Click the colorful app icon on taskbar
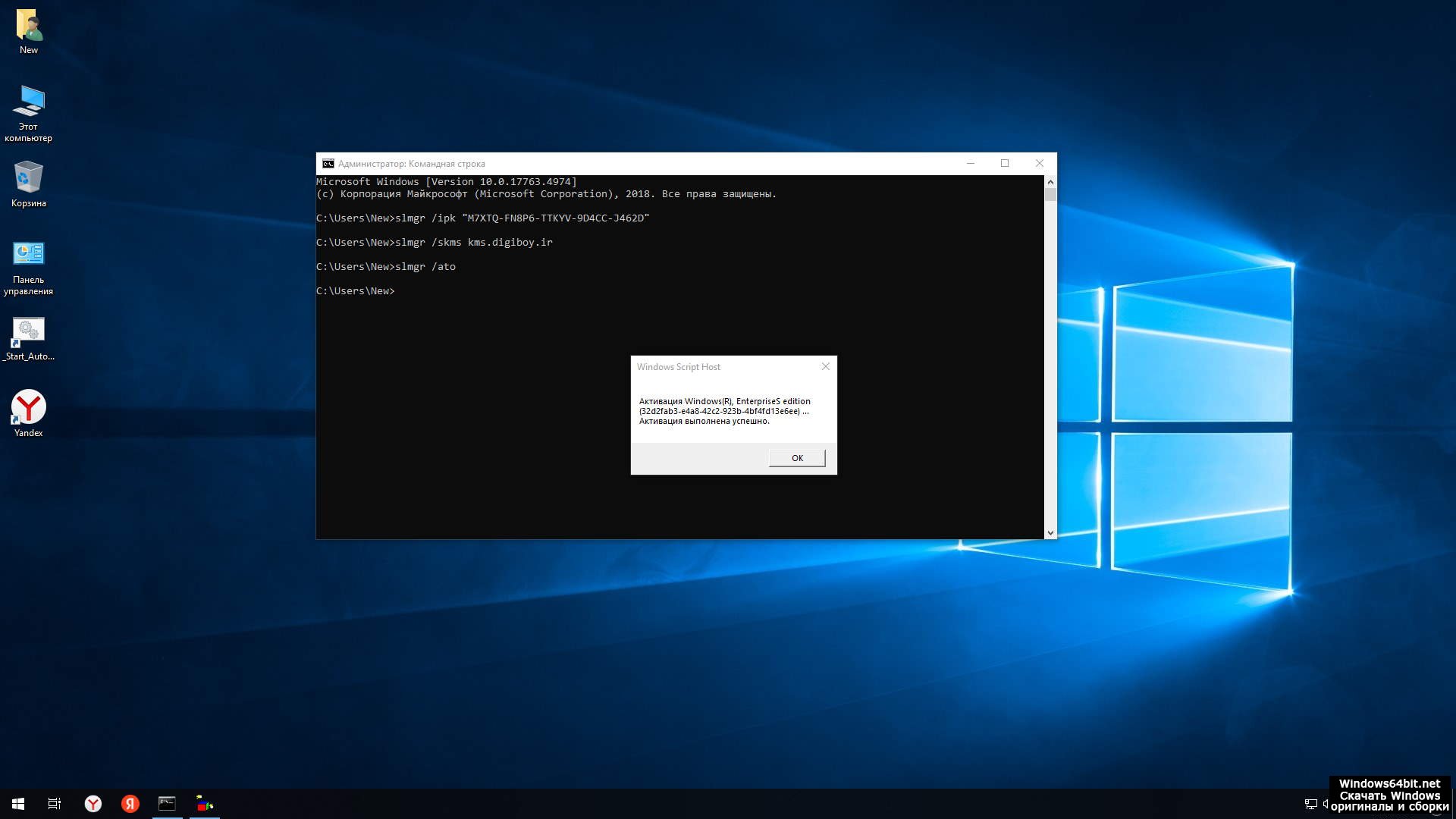Screen dimensions: 1456x819 (205, 804)
